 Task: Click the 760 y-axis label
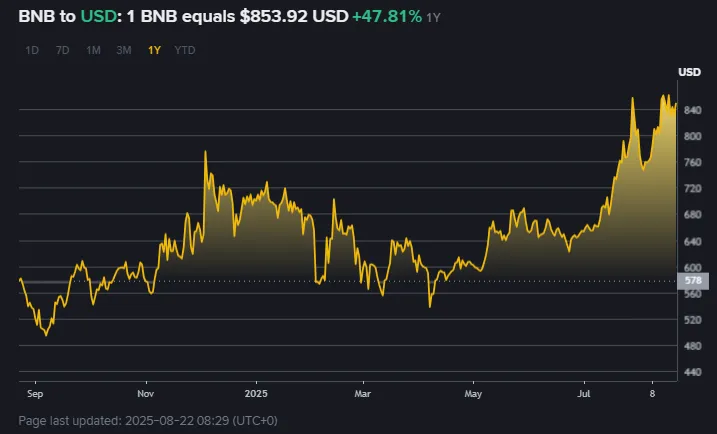(692, 162)
